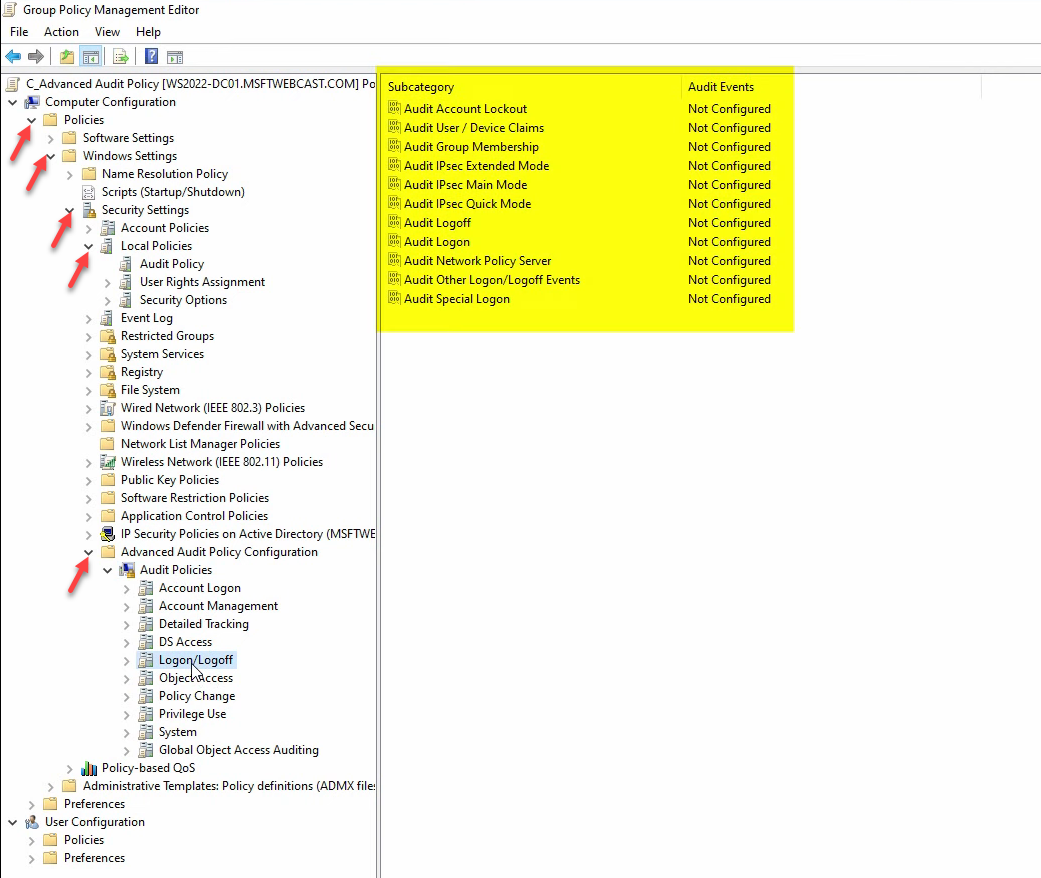
Task: Select the DS Access tree item
Action: click(185, 642)
